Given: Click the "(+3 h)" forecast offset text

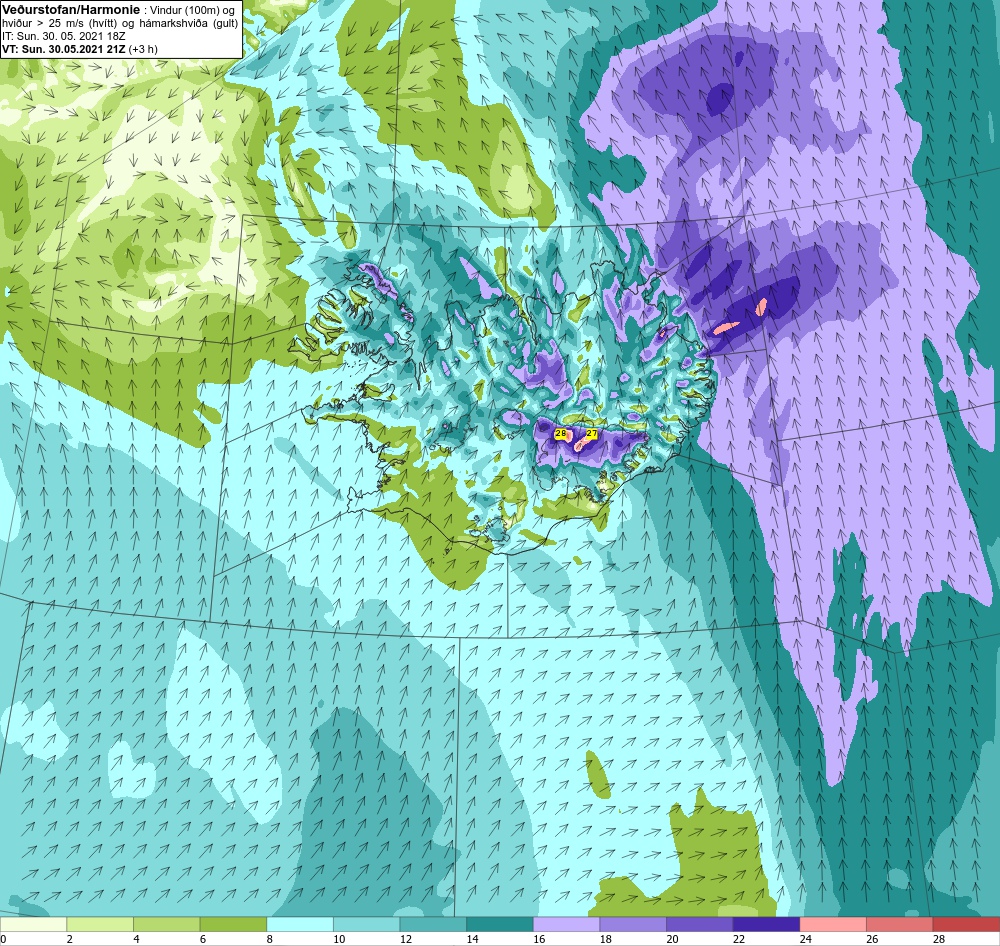Looking at the screenshot, I should (x=143, y=49).
